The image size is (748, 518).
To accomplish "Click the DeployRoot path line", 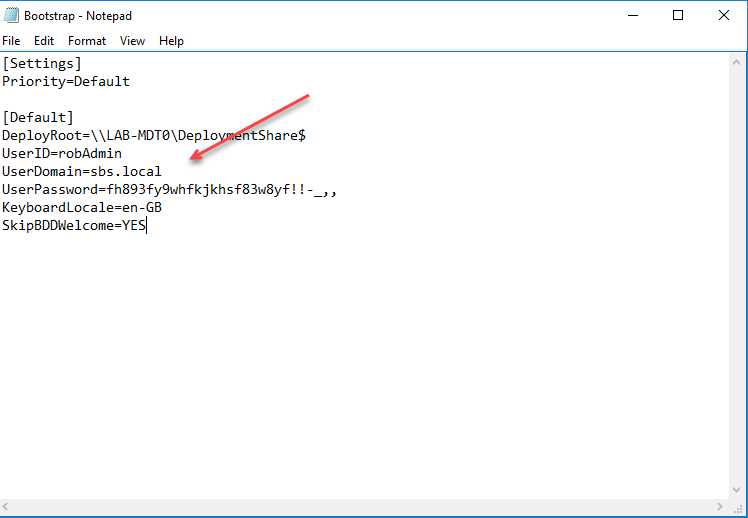I will [160, 136].
